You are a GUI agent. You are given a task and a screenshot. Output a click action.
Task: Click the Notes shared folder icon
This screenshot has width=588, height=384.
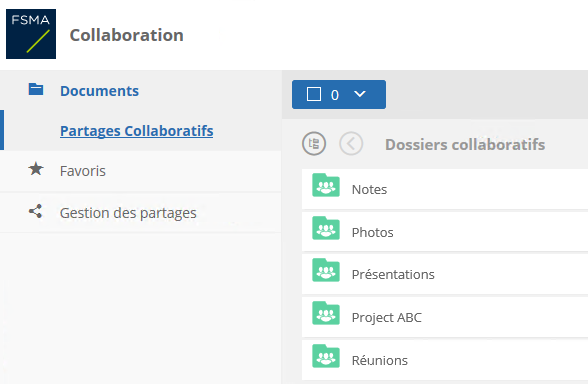coord(326,185)
